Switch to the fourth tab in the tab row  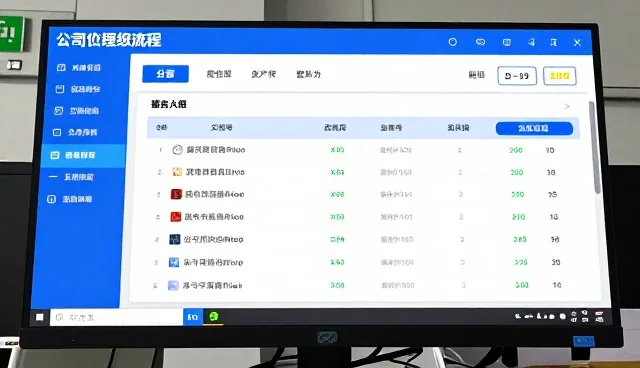tap(308, 74)
